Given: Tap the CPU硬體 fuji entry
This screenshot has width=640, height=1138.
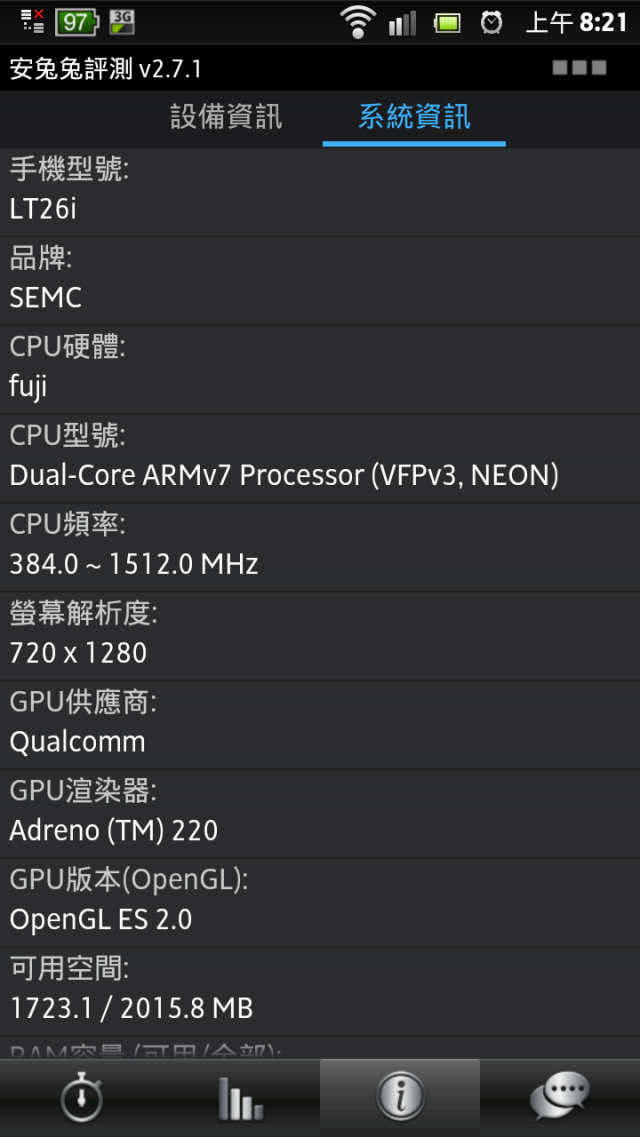Looking at the screenshot, I should pyautogui.click(x=320, y=369).
